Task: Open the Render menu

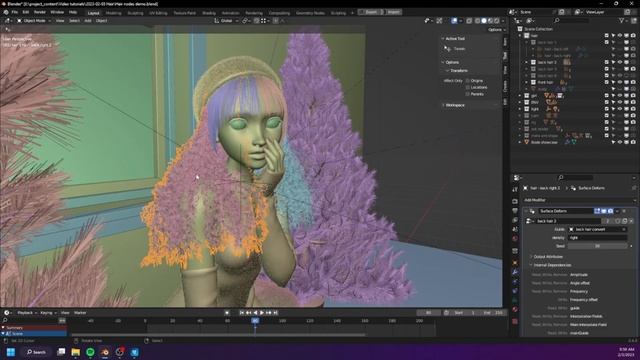Action: 40,12
